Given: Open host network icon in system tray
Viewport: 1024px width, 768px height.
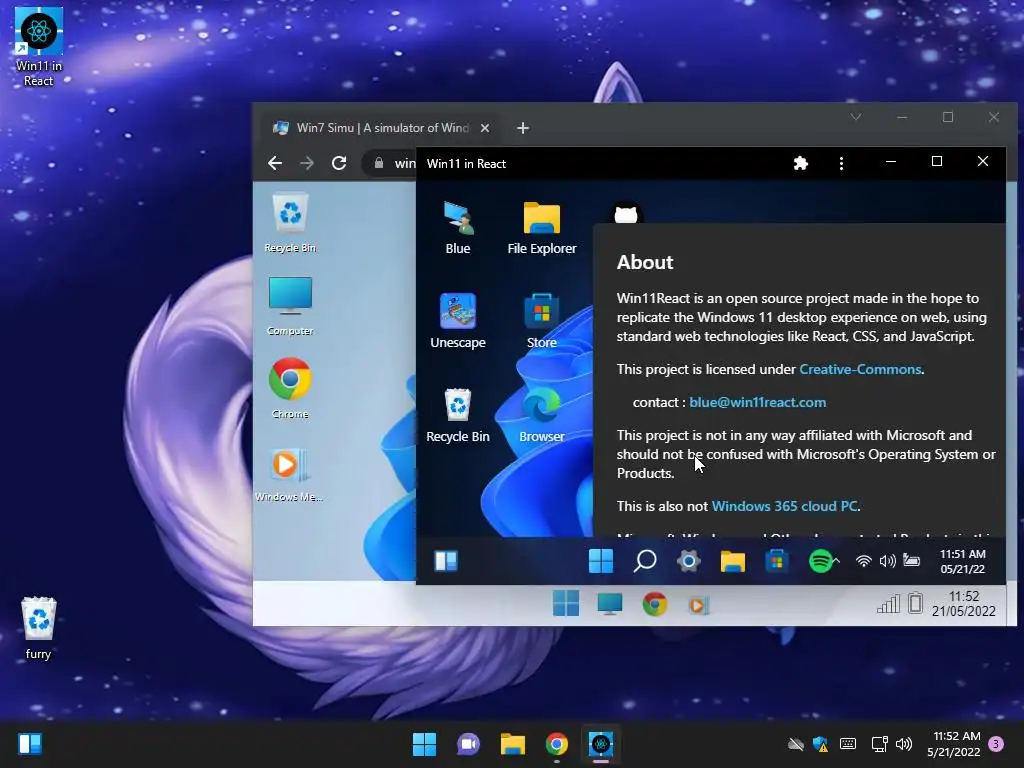Looking at the screenshot, I should (879, 744).
